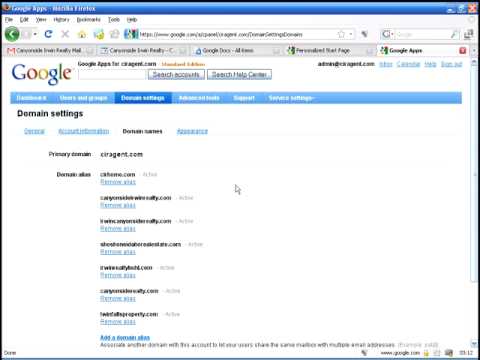Open the Bookmarks menu
Viewport: 480px width, 360px height.
coord(88,20)
